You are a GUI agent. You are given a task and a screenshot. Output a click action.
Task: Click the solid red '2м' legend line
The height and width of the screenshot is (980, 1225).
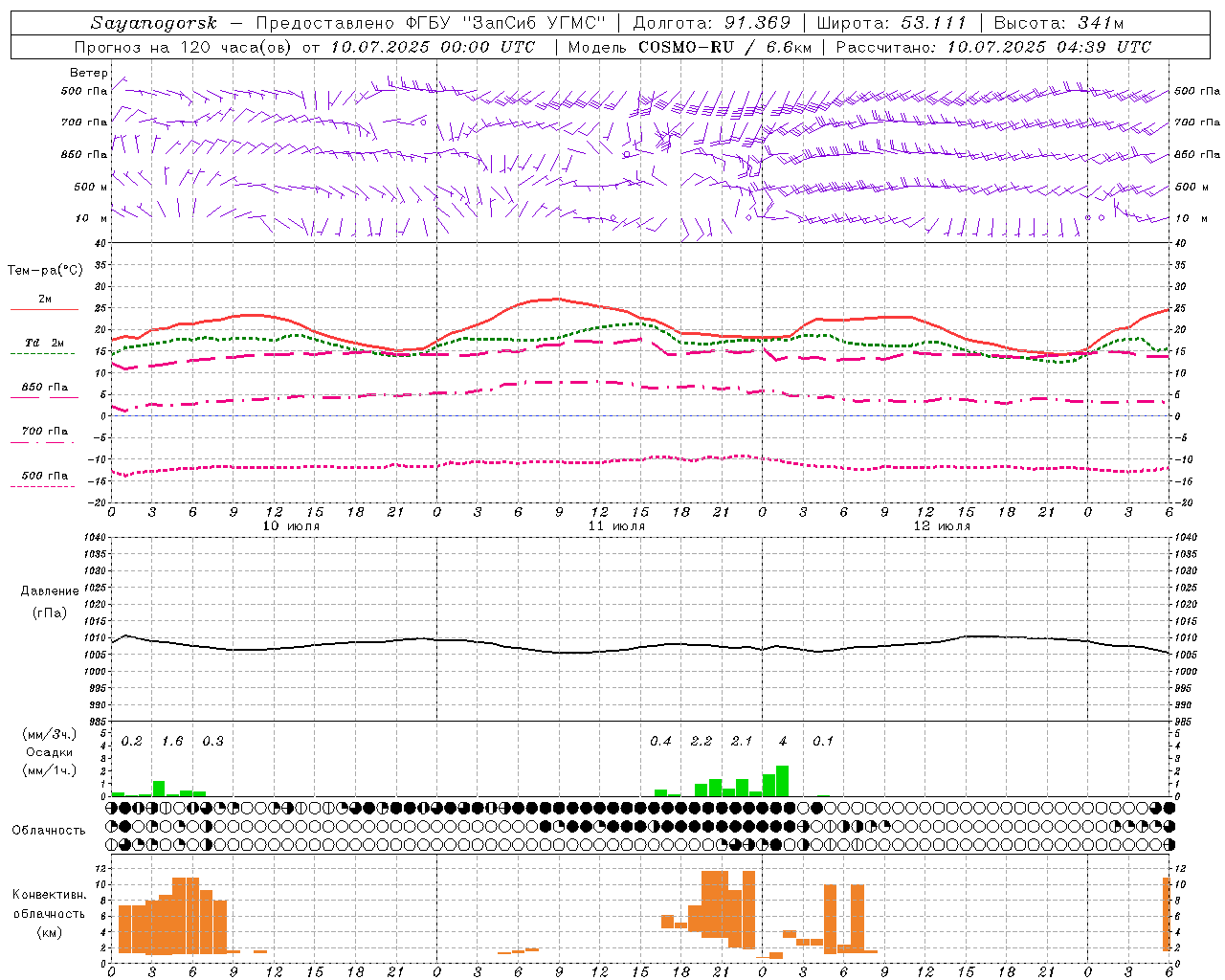pos(44,309)
